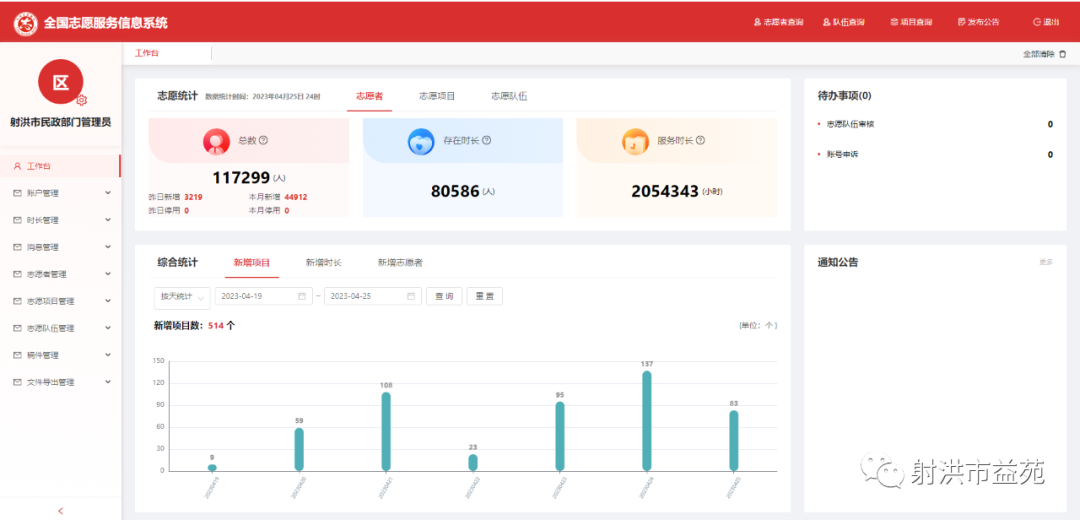Open 志愿者查询 in the top bar
This screenshot has height=520, width=1080.
pos(778,22)
